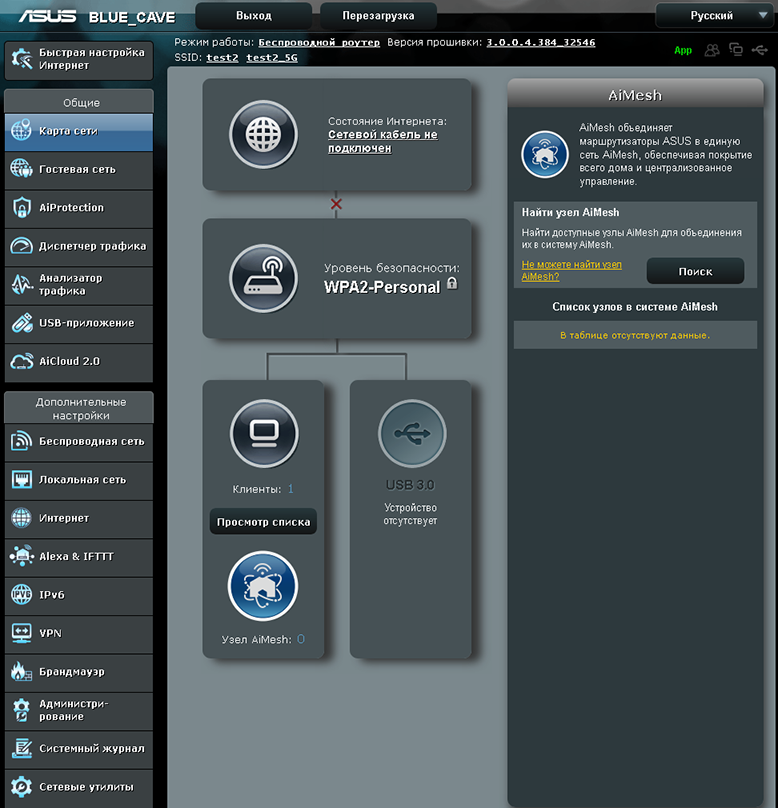Click the clients count number 1
This screenshot has height=808, width=778.
pos(291,489)
